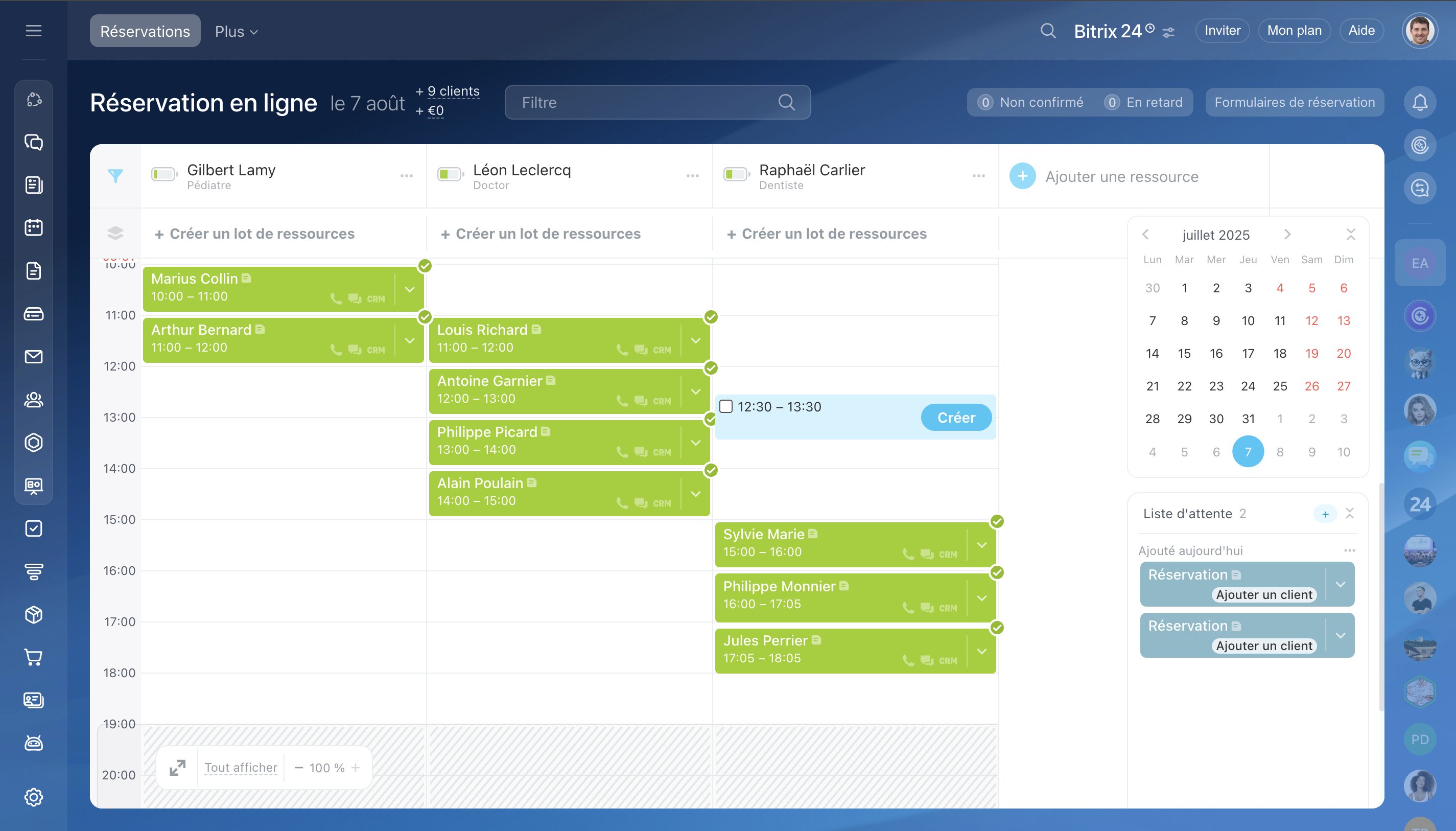Expand Sylvie Marie booking chevron
Viewport: 1456px width, 831px height.
pos(981,545)
